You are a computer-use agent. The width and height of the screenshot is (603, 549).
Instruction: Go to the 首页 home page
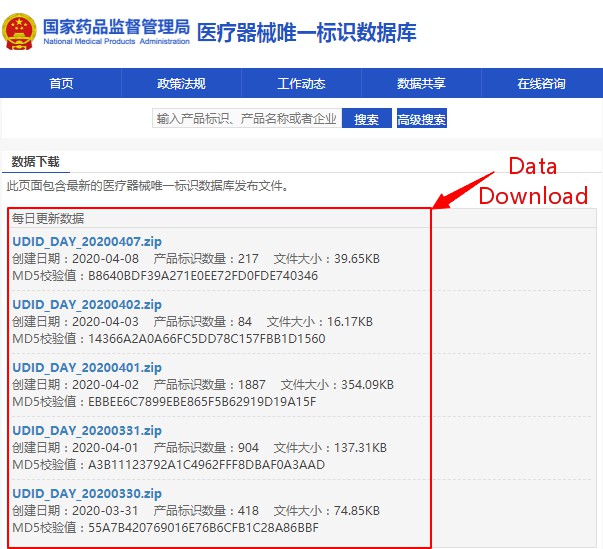coord(61,84)
